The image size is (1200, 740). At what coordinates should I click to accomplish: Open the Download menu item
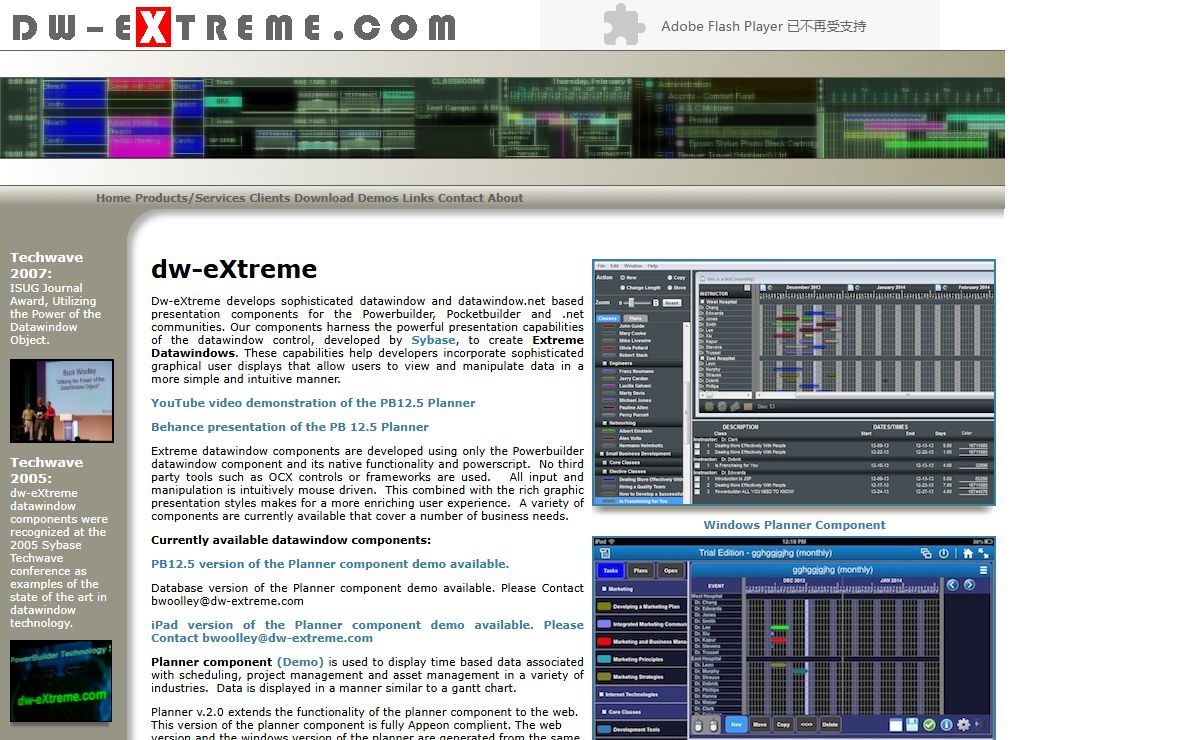[324, 198]
